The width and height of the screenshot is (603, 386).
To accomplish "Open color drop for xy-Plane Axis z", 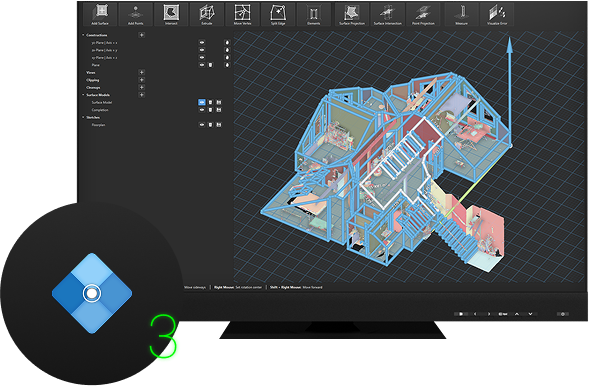I will [227, 57].
